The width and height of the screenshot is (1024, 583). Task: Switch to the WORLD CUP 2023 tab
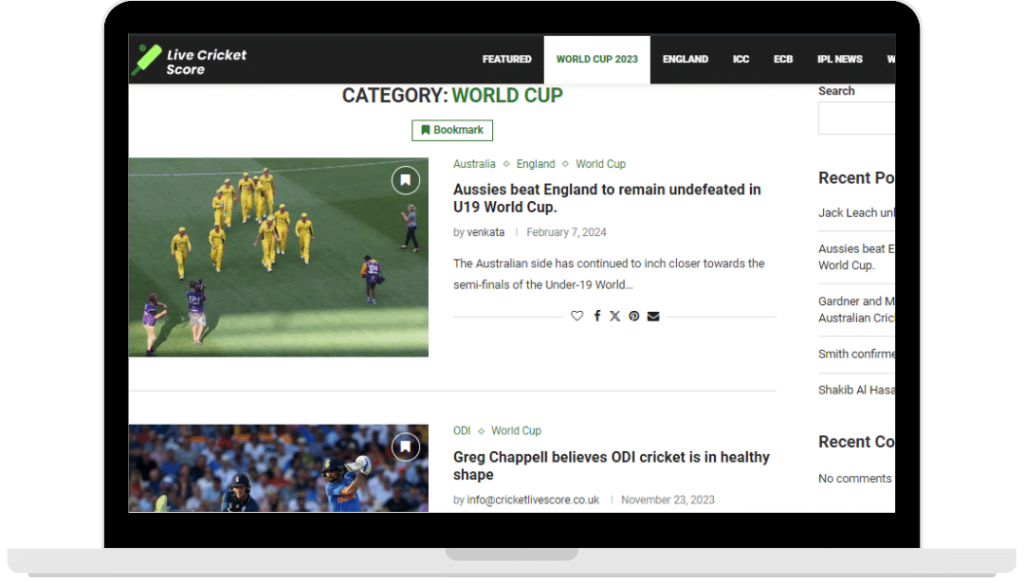click(x=596, y=59)
